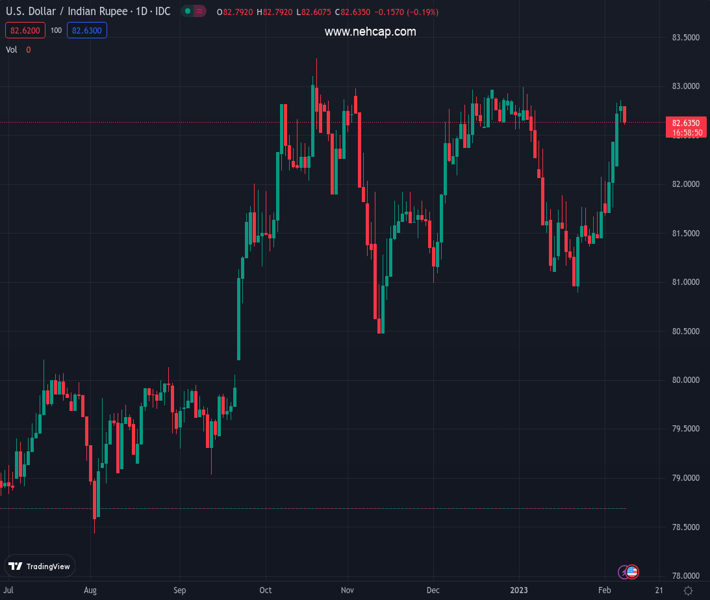710x600 pixels.
Task: Click the 78.0000 level on price scale
Action: [686, 575]
